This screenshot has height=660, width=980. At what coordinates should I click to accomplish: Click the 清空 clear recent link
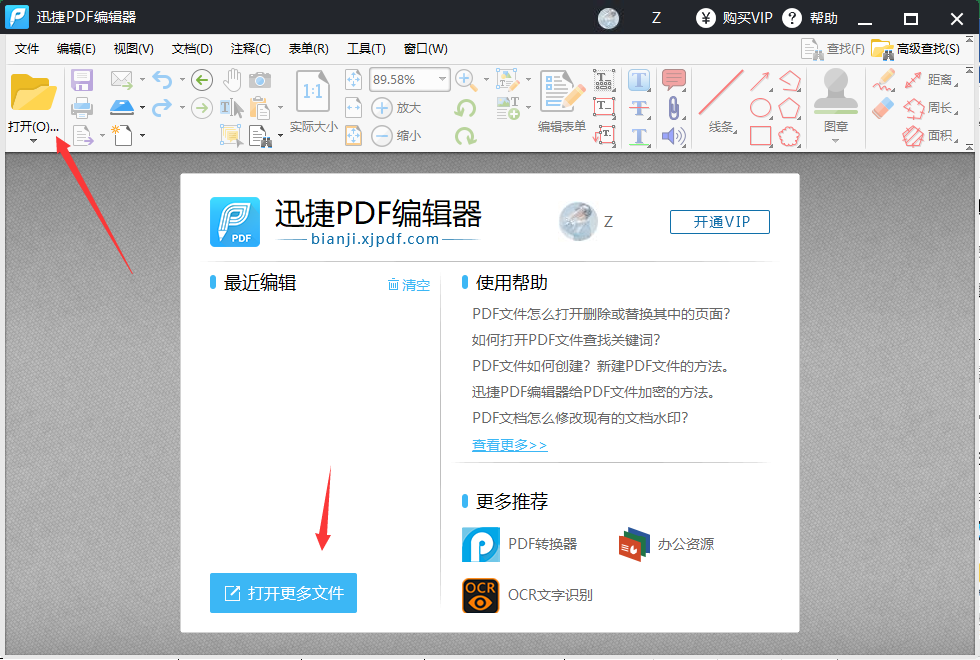(x=409, y=285)
